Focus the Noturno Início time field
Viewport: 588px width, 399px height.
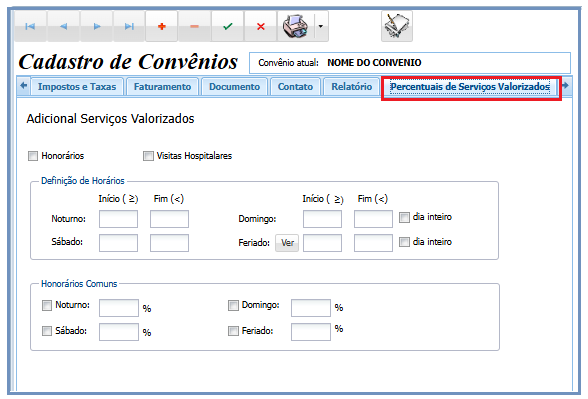point(118,219)
